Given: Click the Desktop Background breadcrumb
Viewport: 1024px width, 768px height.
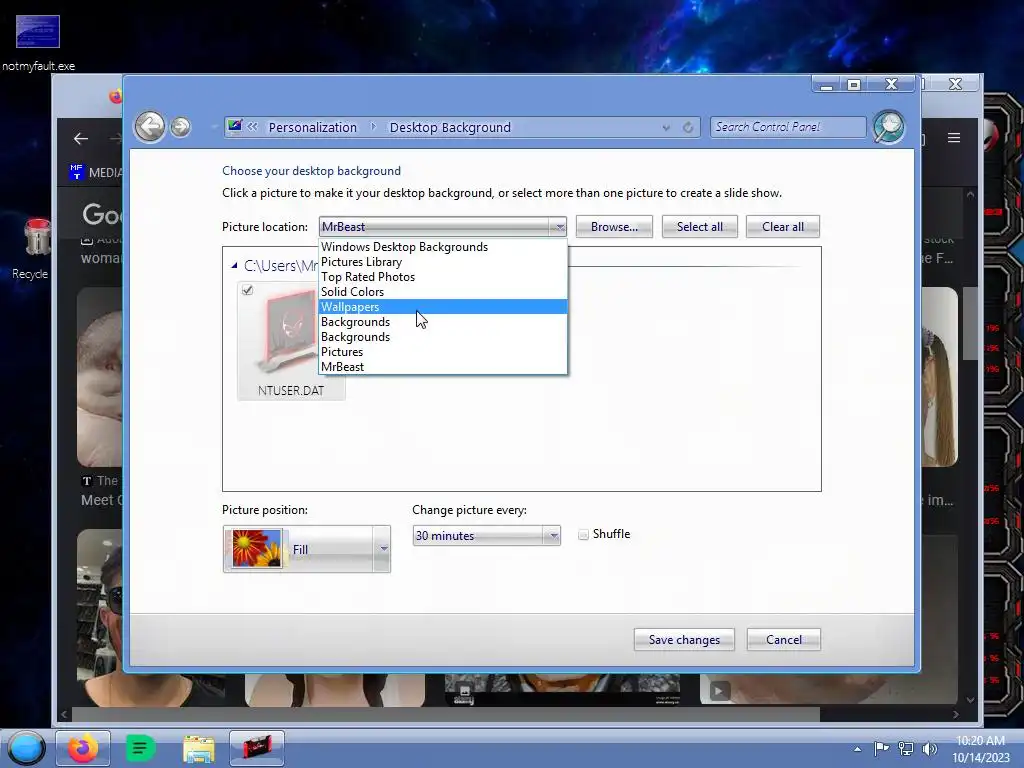Looking at the screenshot, I should click(x=450, y=127).
